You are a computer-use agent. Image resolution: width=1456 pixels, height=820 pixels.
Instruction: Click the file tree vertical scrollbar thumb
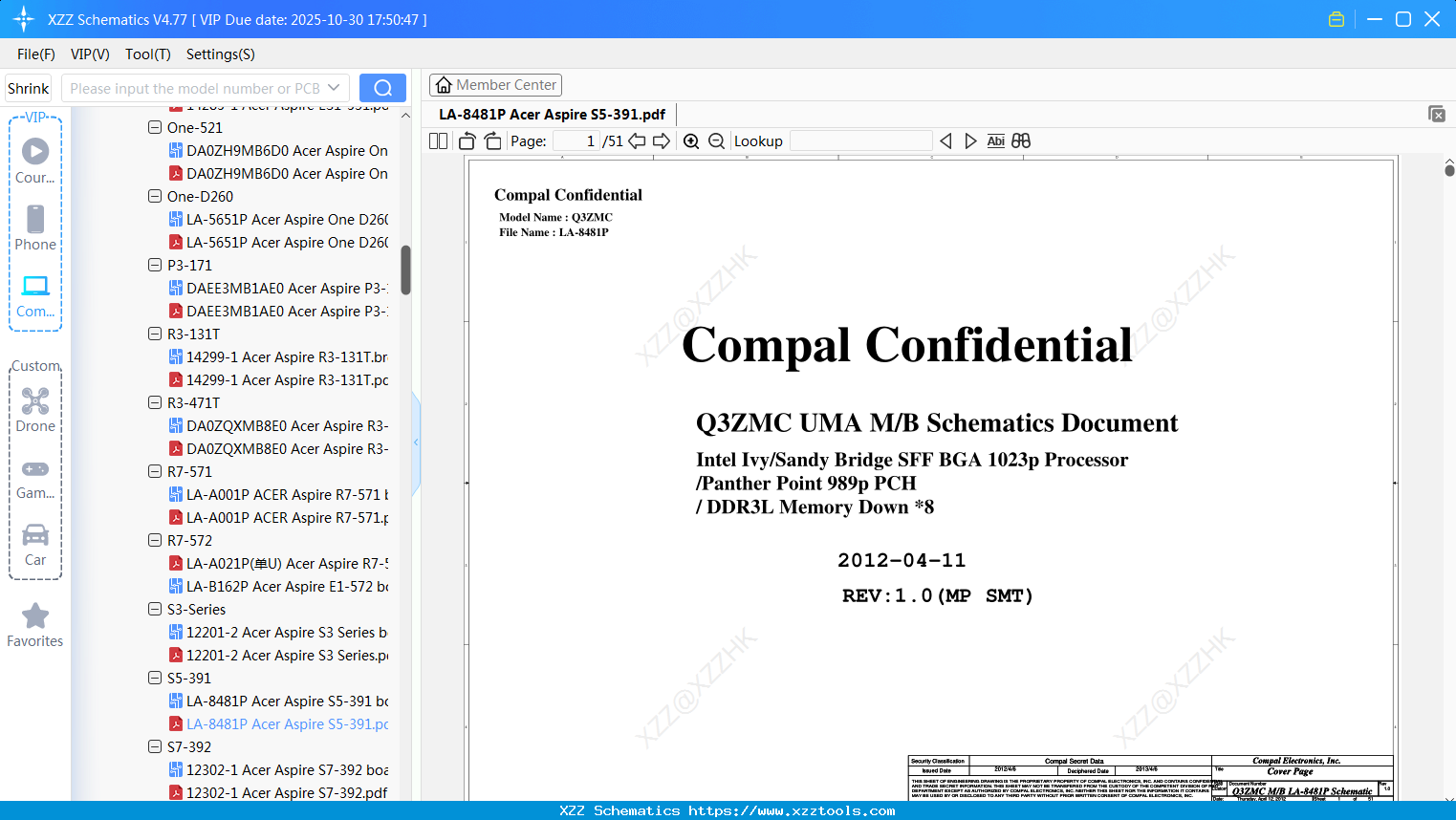coord(405,270)
